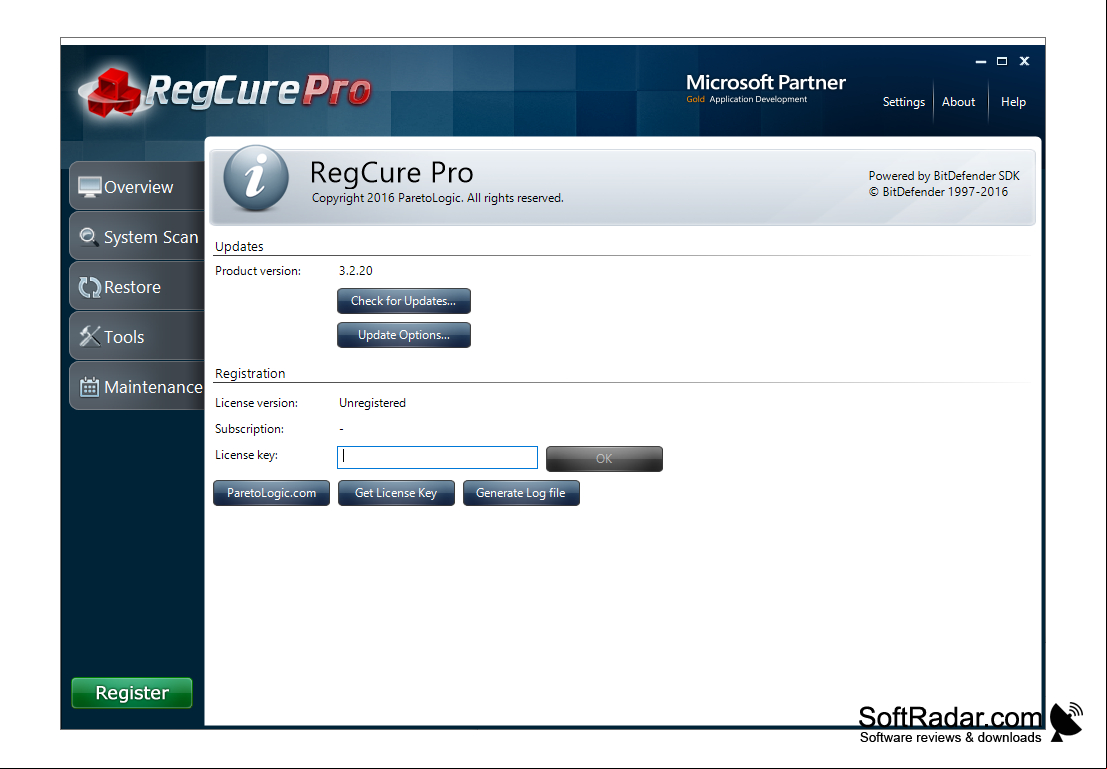Click the Subscription label
The height and width of the screenshot is (769, 1107).
tap(249, 429)
